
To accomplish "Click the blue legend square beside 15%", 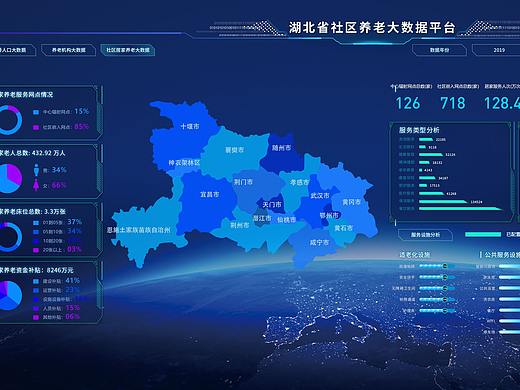I will (36, 112).
